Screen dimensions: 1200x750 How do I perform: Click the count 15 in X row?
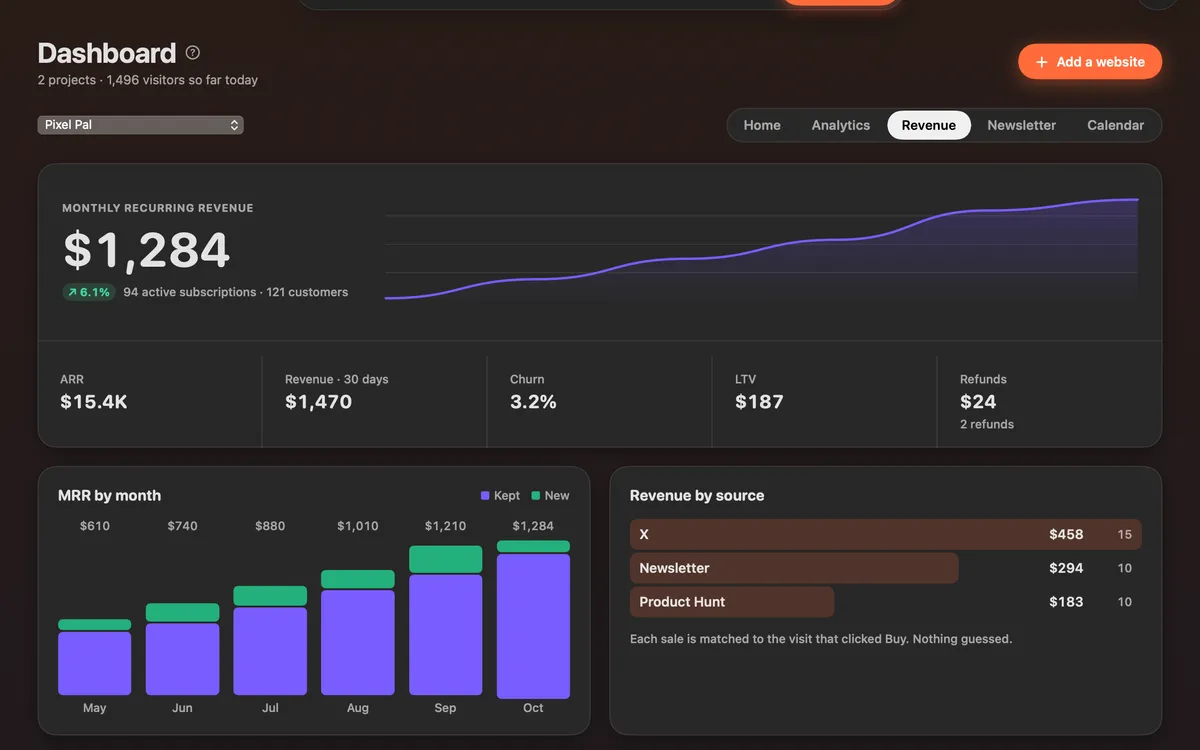tap(1125, 534)
